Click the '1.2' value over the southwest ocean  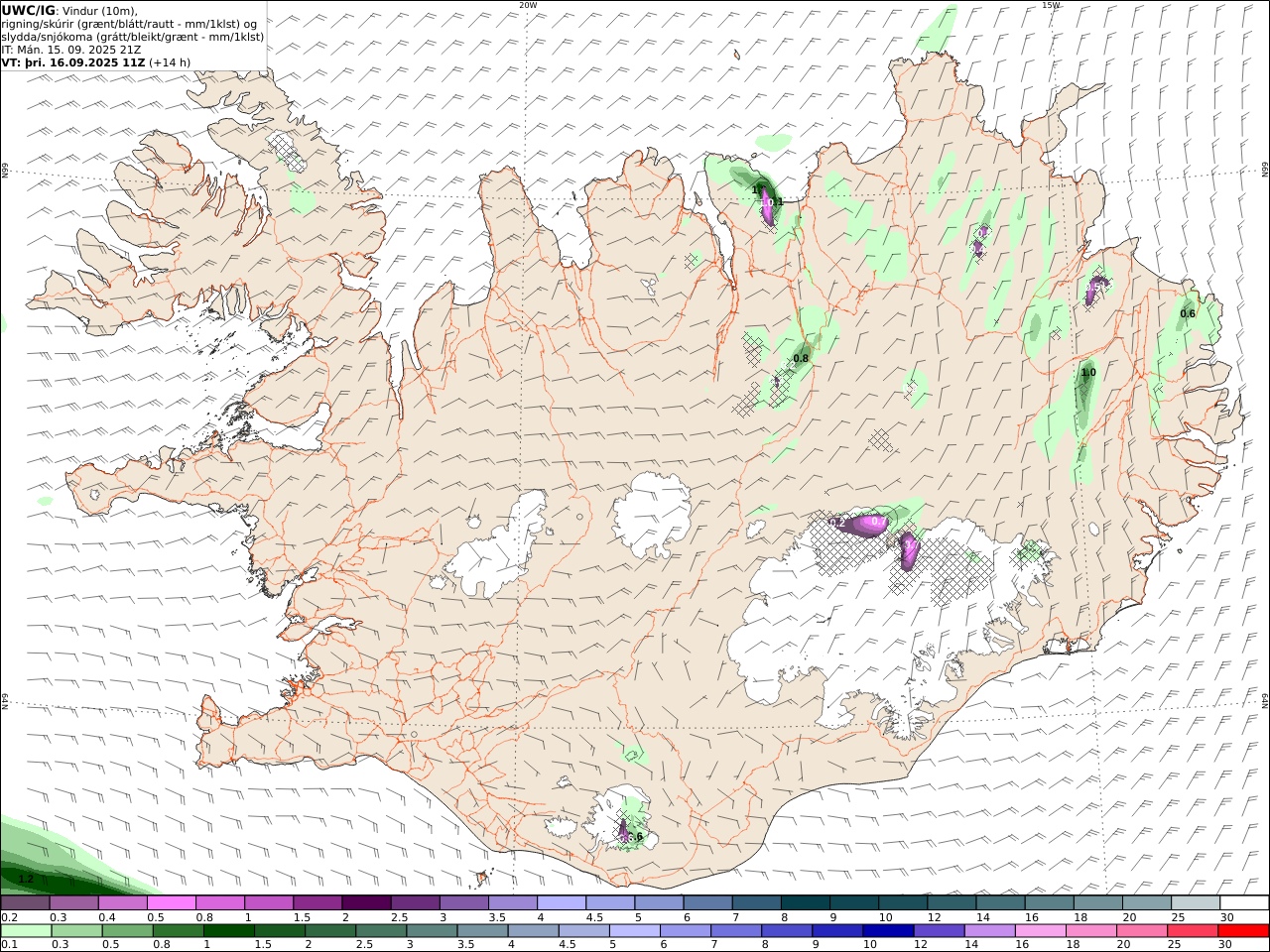27,879
